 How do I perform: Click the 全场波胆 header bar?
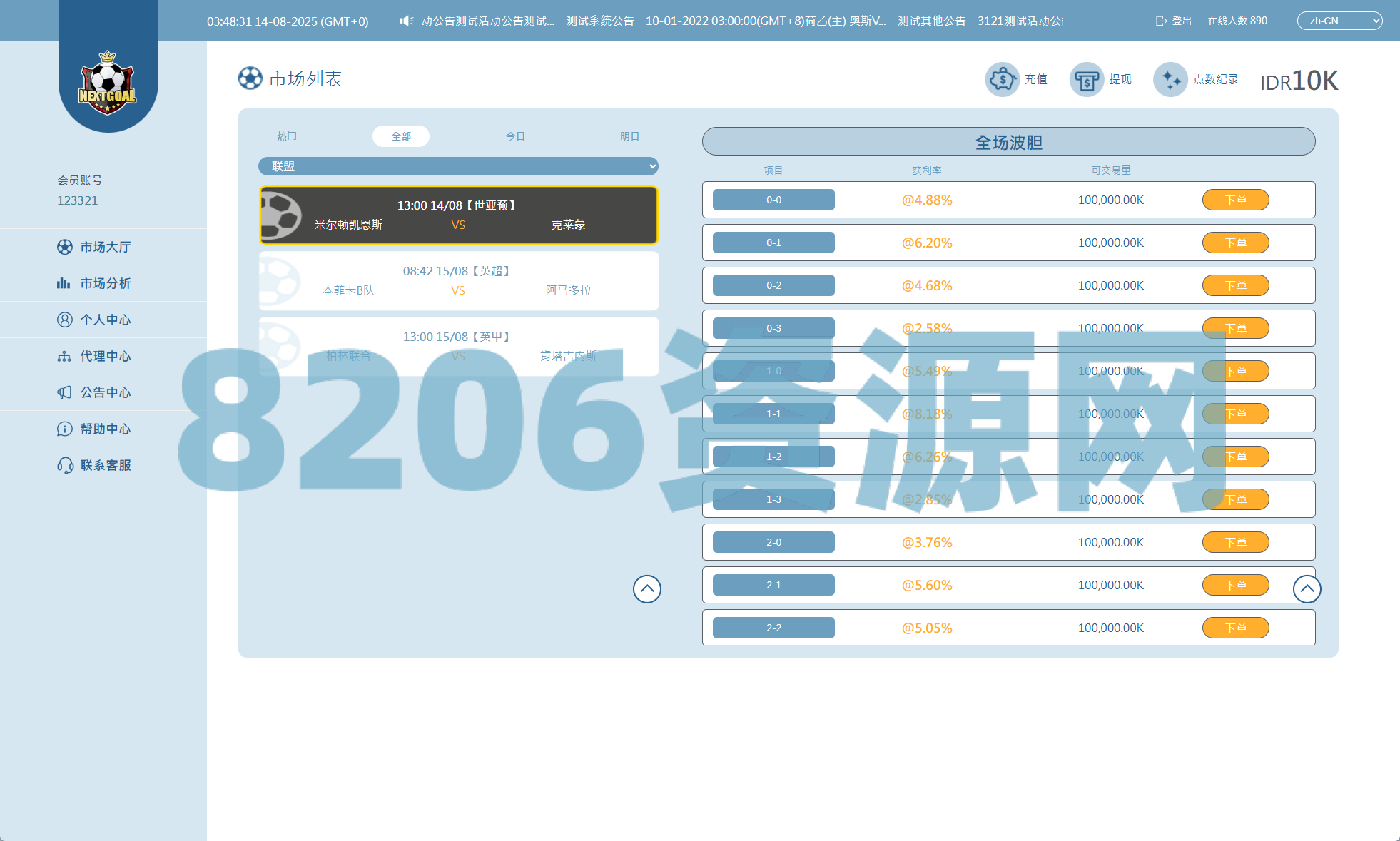tap(1008, 141)
